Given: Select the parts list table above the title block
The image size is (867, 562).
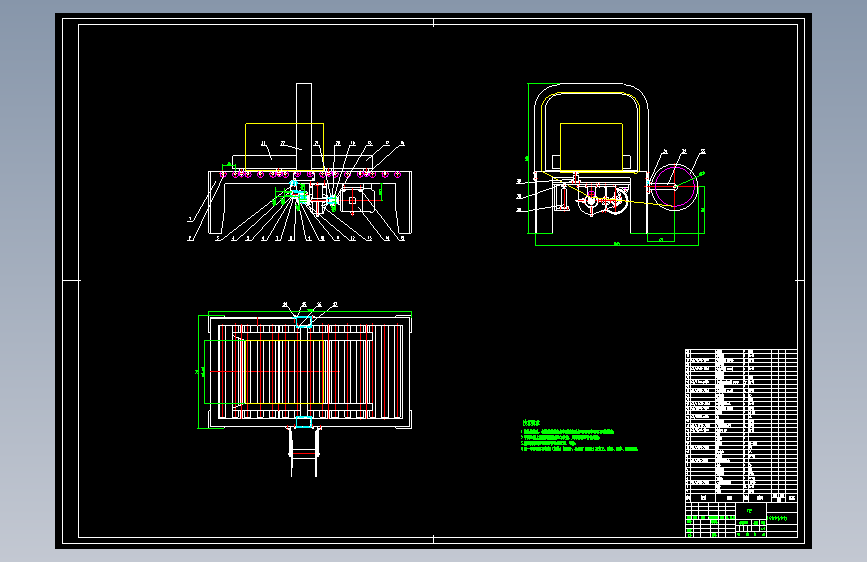Looking at the screenshot, I should (x=741, y=425).
